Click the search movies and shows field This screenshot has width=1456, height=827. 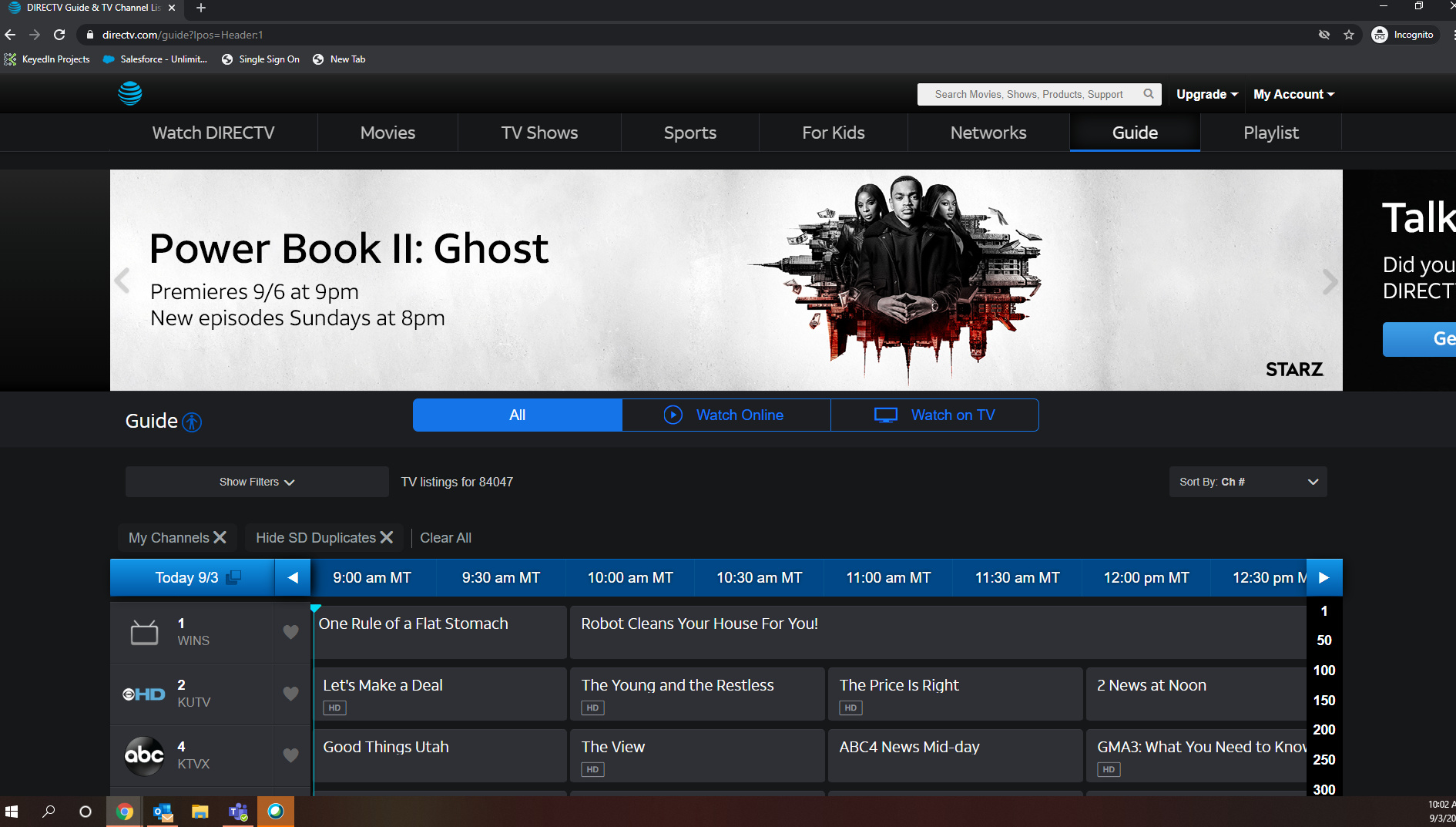click(x=1028, y=94)
